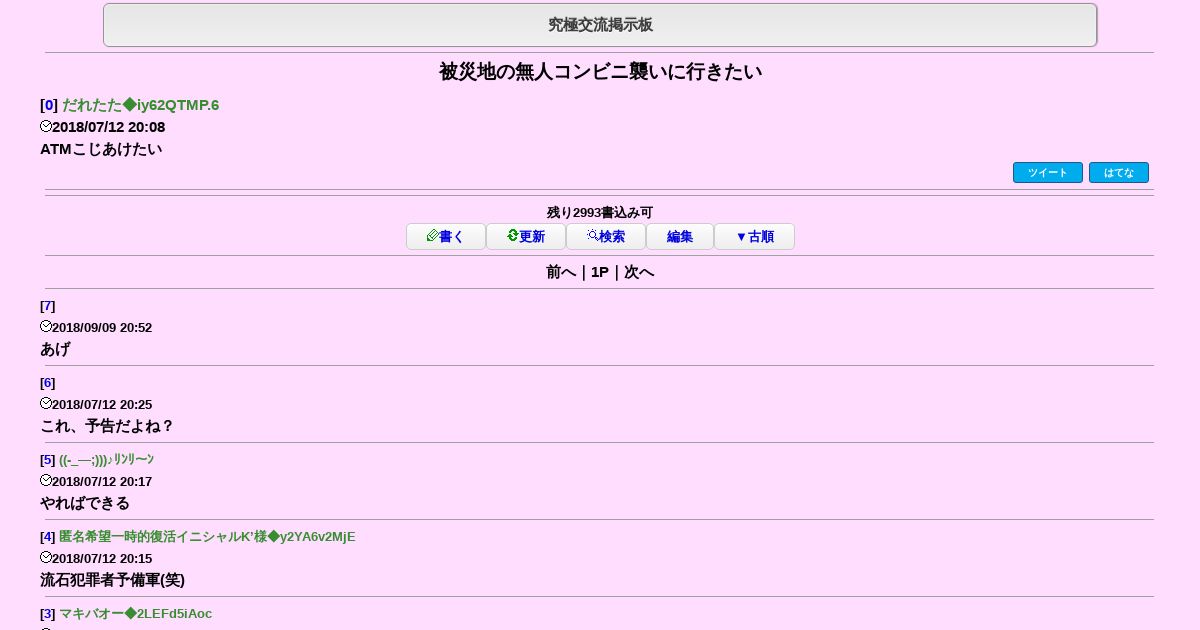Select the 1P page indicator
The image size is (1200, 630).
pos(600,272)
